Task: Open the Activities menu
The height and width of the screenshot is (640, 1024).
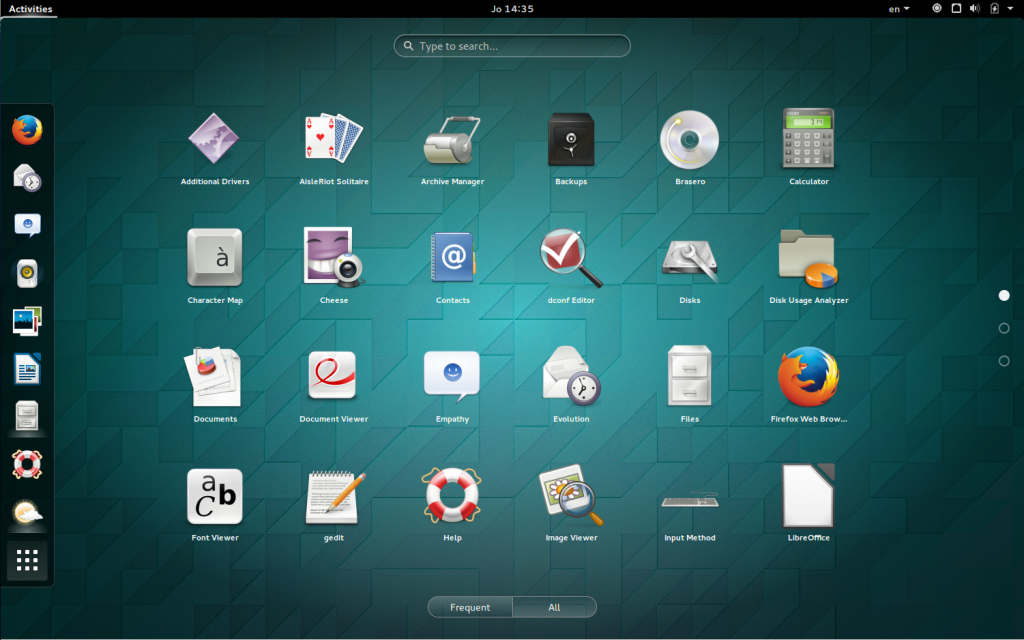Action: [28, 8]
